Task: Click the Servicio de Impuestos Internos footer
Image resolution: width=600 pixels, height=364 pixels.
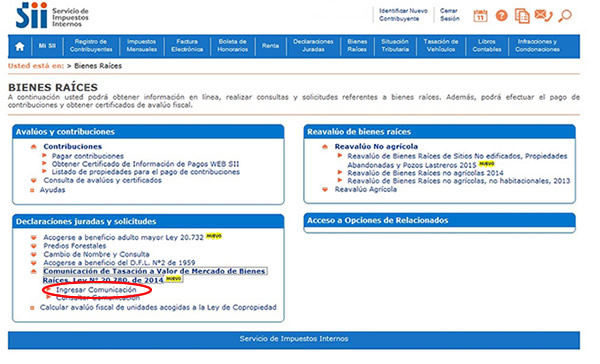Action: 294,339
